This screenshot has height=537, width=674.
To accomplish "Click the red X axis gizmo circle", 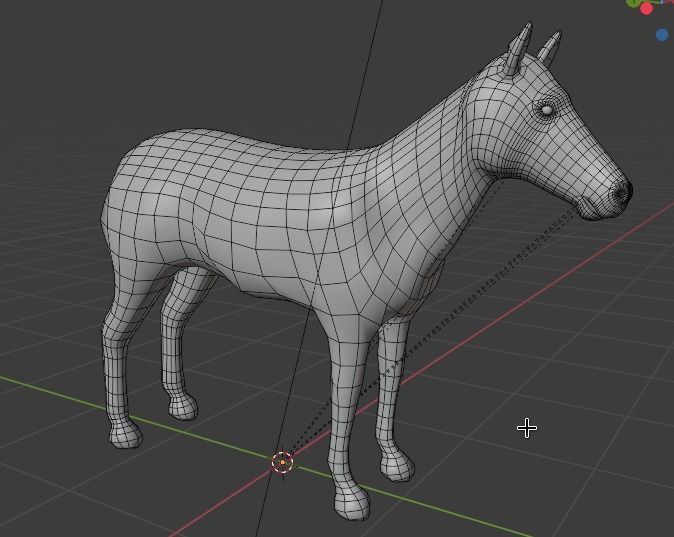I will [x=646, y=9].
